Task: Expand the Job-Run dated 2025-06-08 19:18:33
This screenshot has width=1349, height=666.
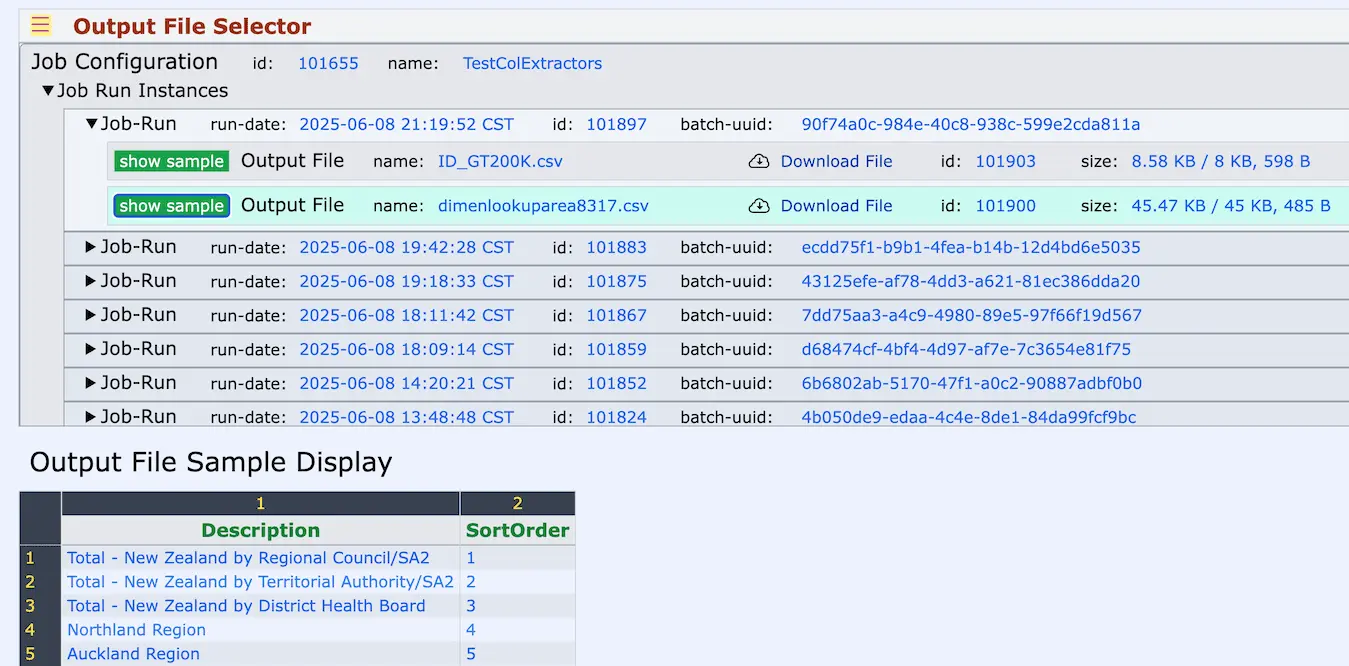Action: (x=92, y=281)
